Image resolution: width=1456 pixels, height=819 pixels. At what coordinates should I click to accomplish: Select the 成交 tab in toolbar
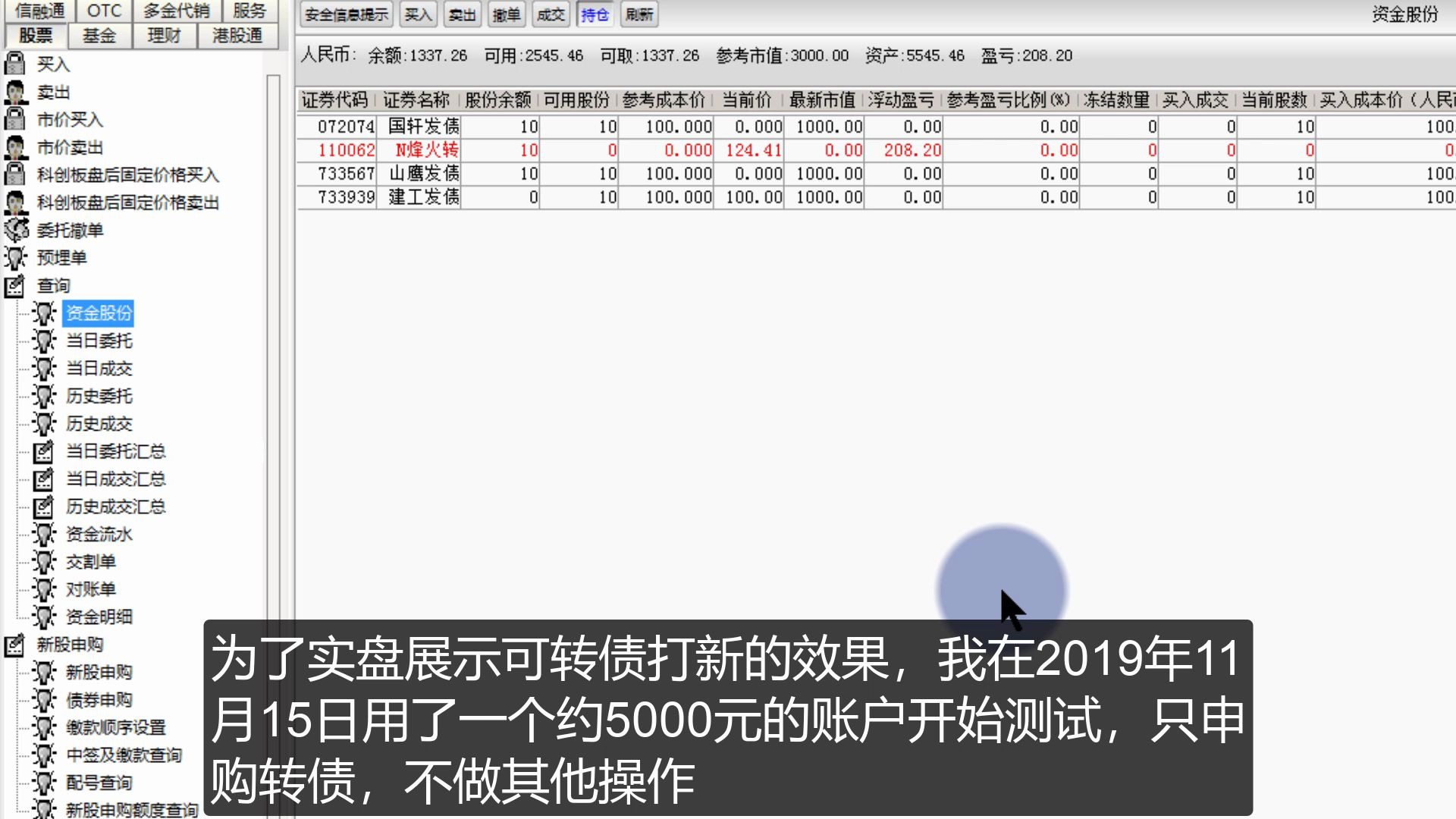pos(551,14)
